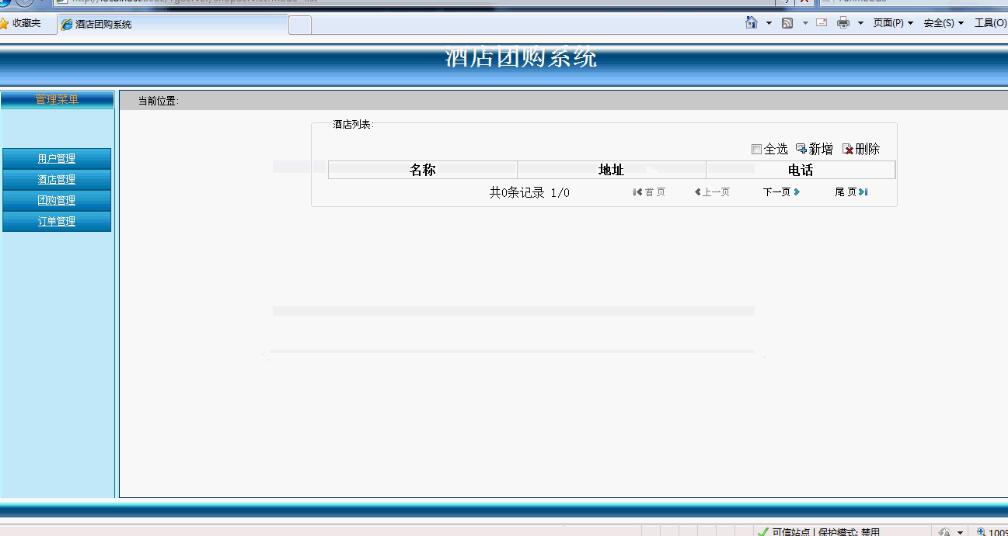Click the 酒店团购系统 page title banner
Image resolution: width=1008 pixels, height=536 pixels.
[x=521, y=57]
